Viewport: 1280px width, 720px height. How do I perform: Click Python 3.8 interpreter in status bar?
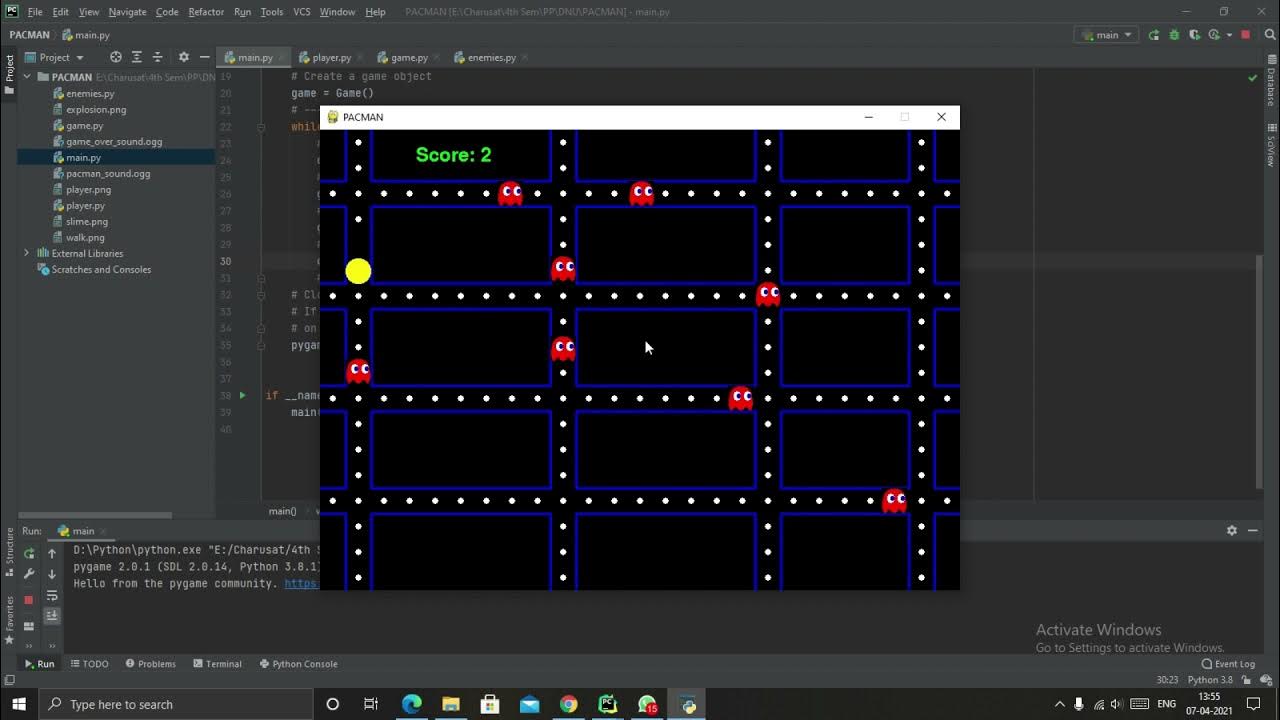[x=1210, y=680]
